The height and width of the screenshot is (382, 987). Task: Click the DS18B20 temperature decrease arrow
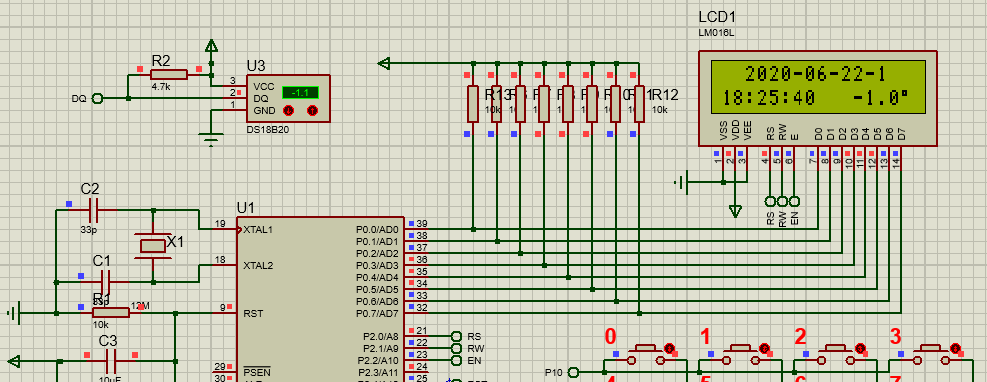(x=288, y=111)
